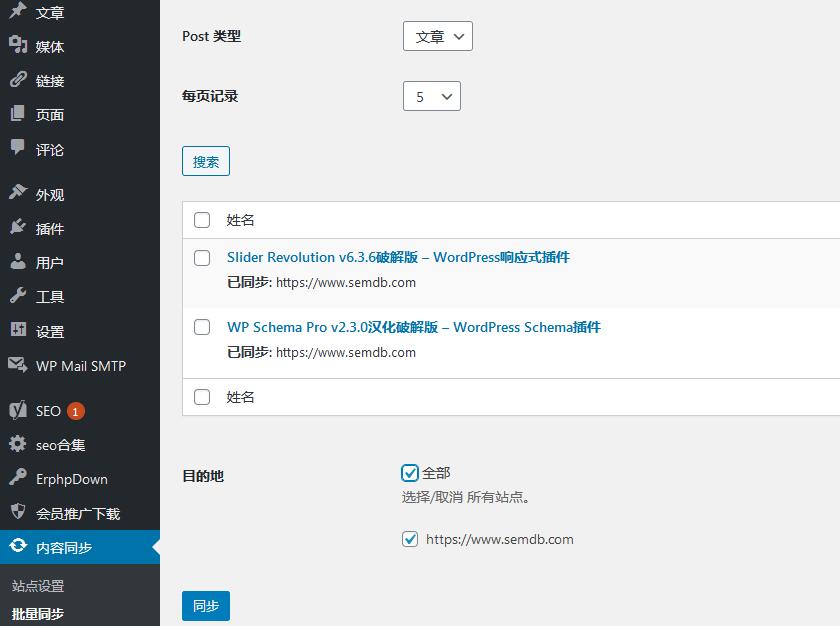
Task: Open the Post 类型 dropdown
Action: coord(438,37)
